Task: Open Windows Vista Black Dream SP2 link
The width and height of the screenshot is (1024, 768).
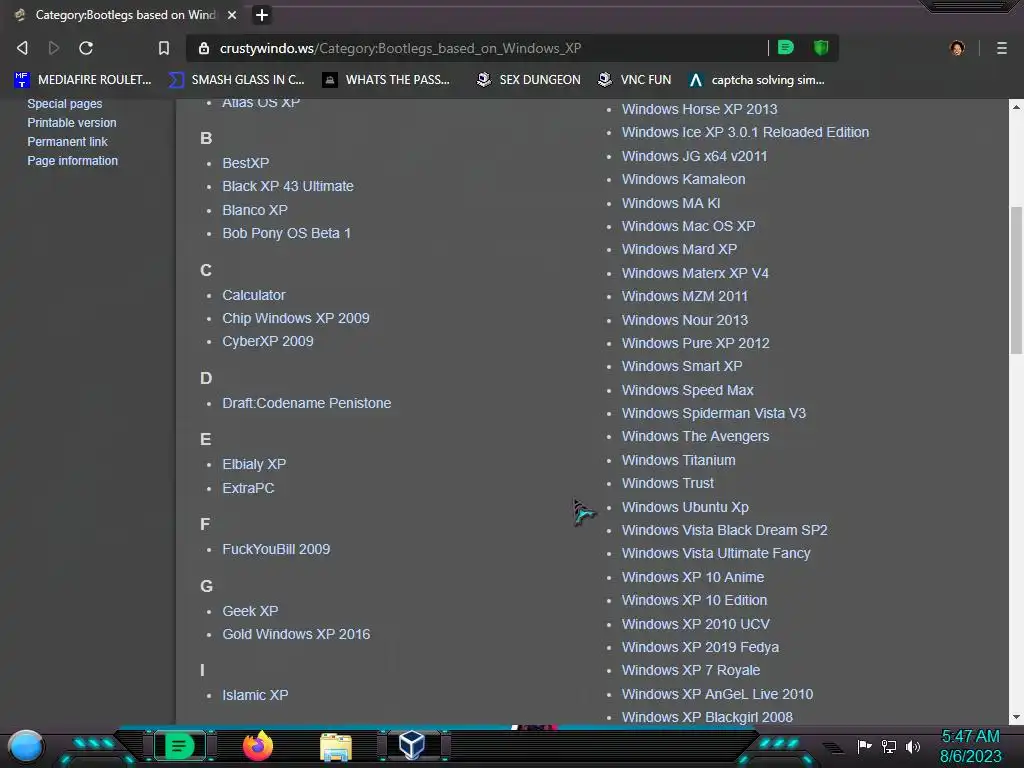Action: pos(725,530)
